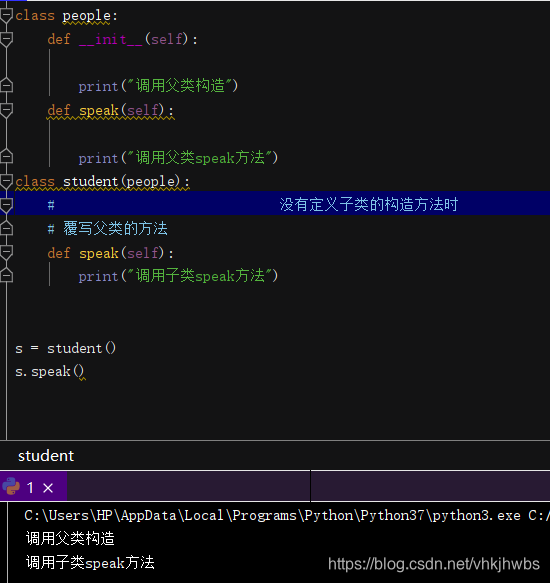Click console output 调用父类构造
The height and width of the screenshot is (583, 550).
click(70, 538)
